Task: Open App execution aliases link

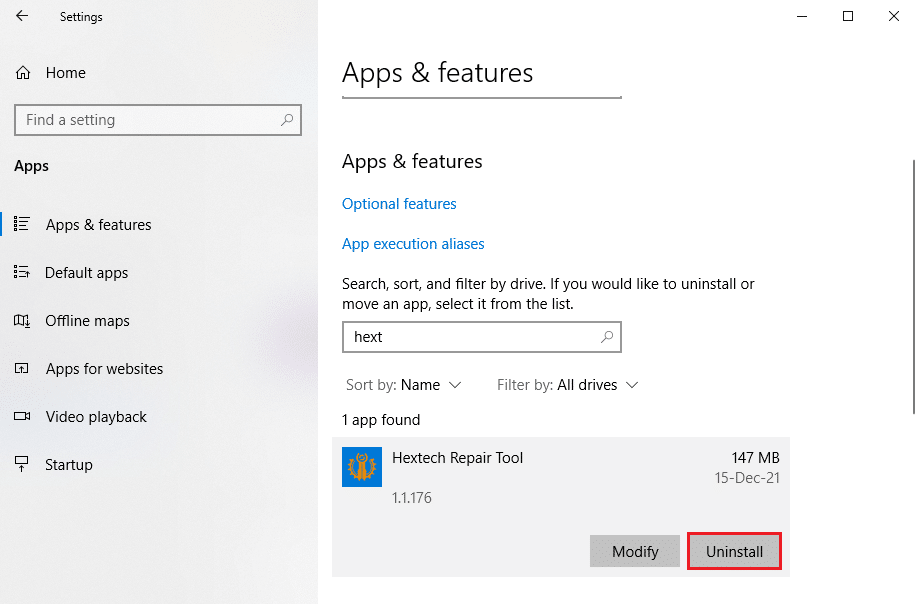Action: pyautogui.click(x=413, y=244)
